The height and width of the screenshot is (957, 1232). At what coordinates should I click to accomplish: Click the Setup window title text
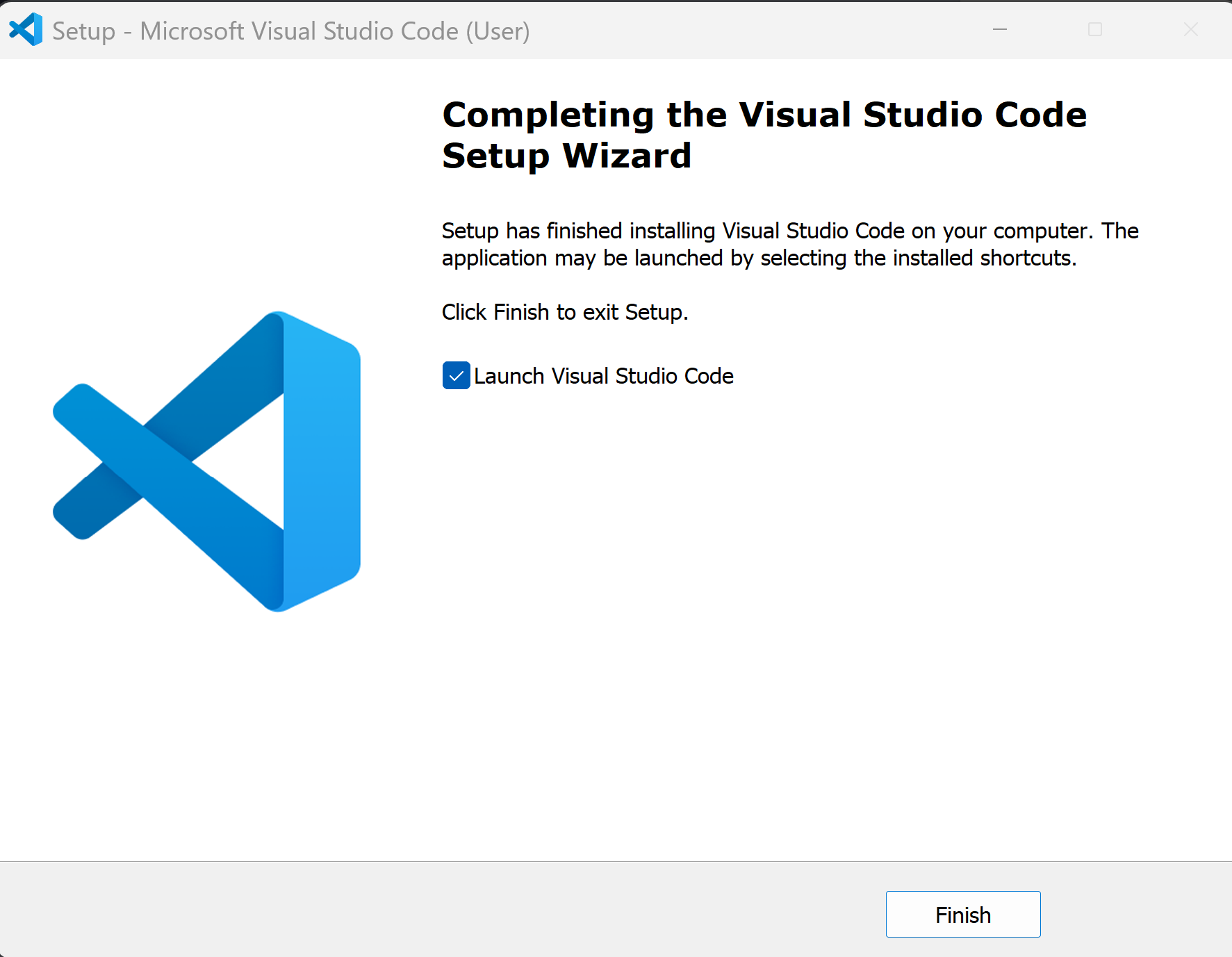pyautogui.click(x=291, y=30)
